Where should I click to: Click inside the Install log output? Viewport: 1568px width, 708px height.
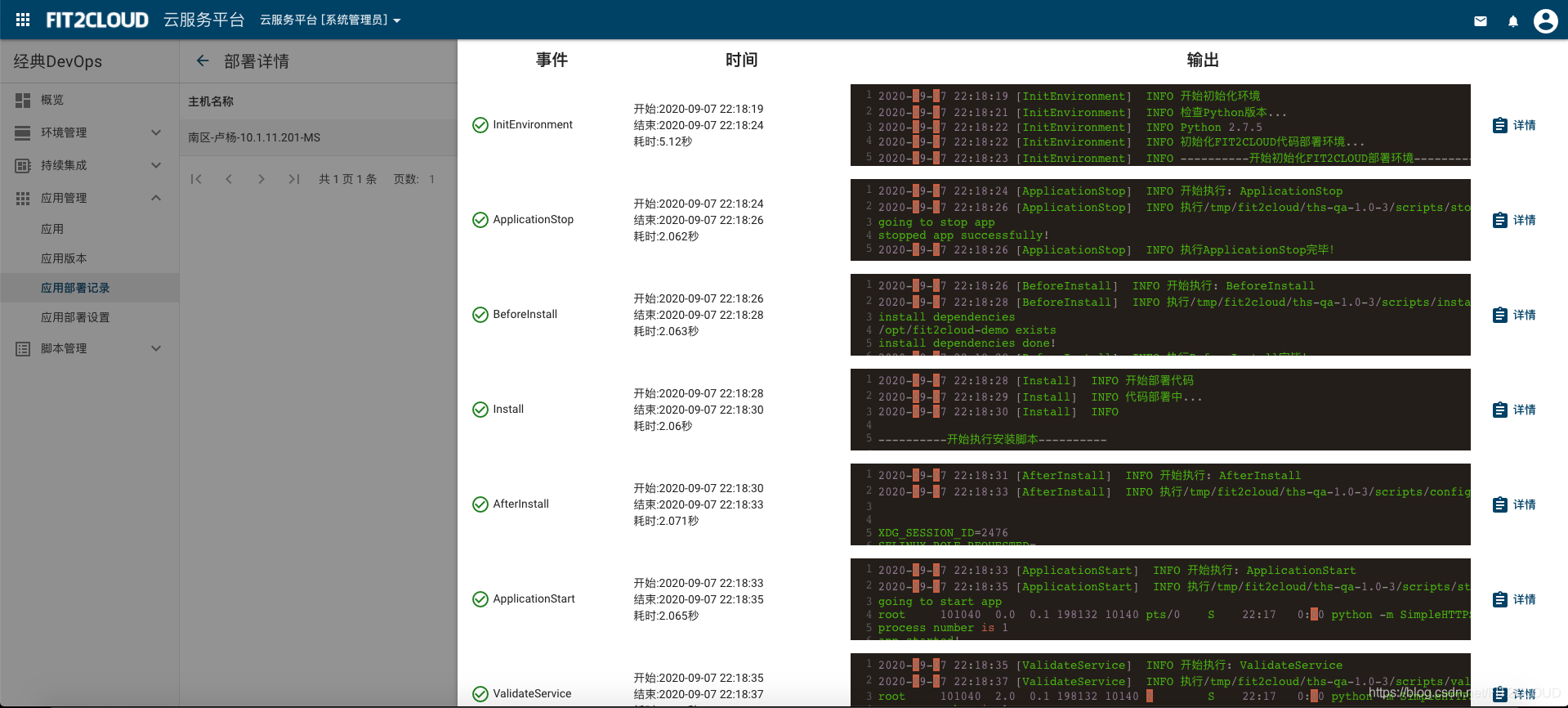point(1160,410)
